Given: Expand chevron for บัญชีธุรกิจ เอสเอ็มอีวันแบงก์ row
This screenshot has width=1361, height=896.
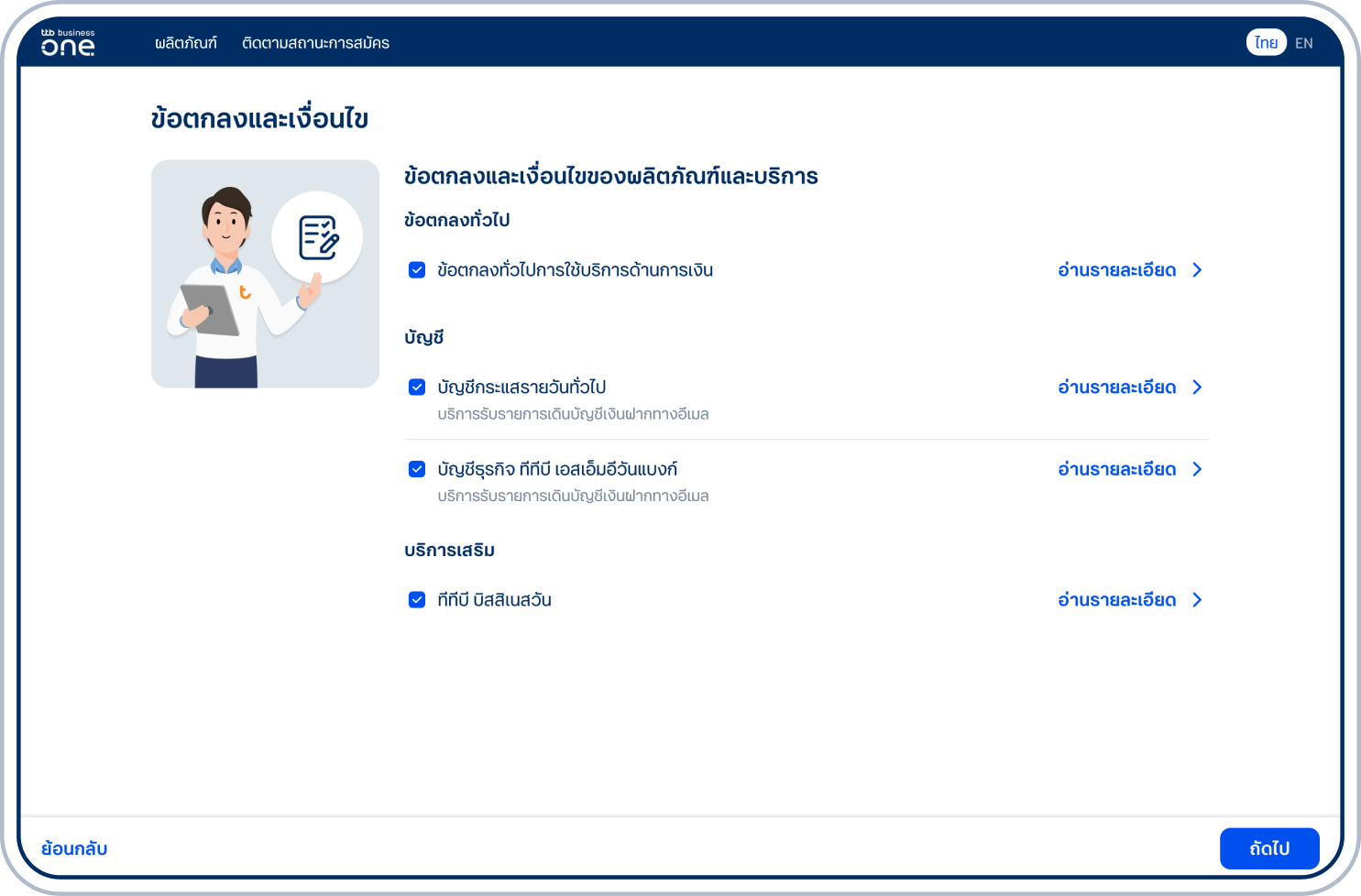Looking at the screenshot, I should pos(1197,469).
